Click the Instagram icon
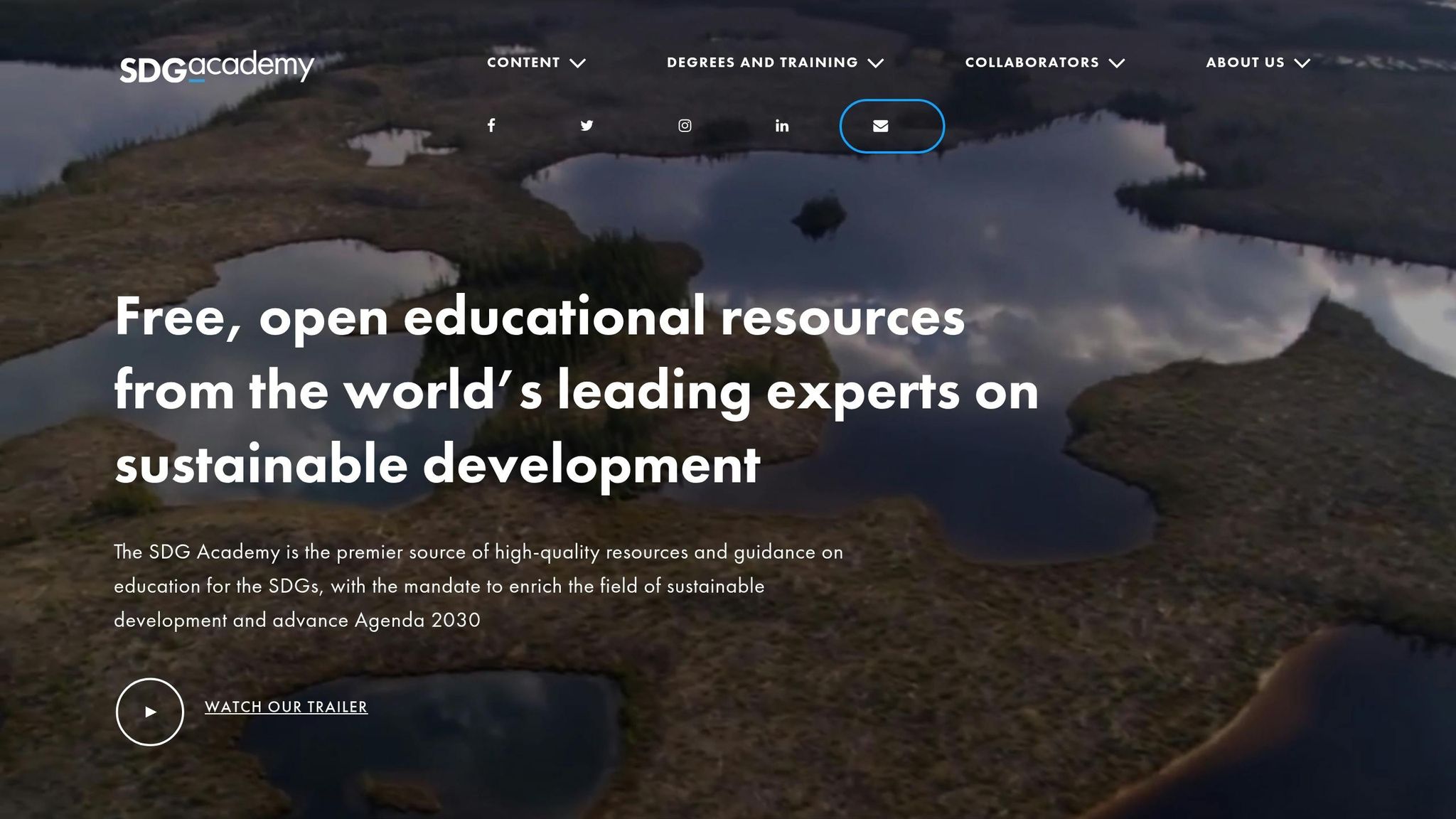The width and height of the screenshot is (1456, 819). pos(685,126)
